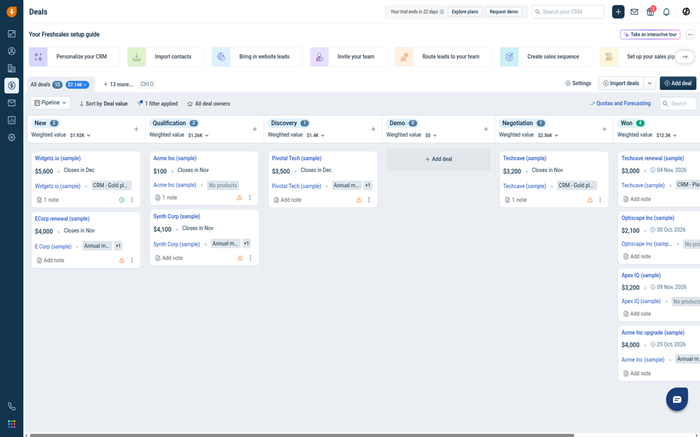Image resolution: width=700 pixels, height=437 pixels.
Task: Open the All deal owners filter
Action: pos(208,104)
